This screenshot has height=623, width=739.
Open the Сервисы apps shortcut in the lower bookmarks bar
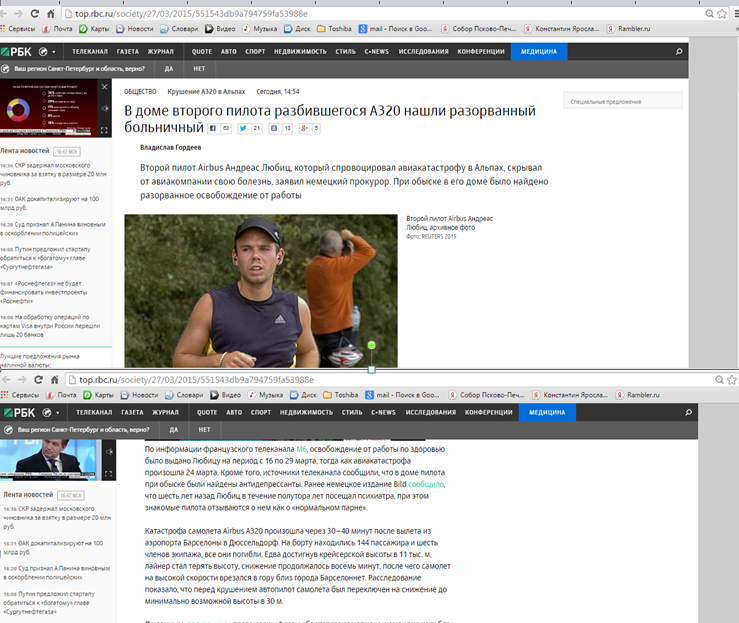[x=20, y=395]
